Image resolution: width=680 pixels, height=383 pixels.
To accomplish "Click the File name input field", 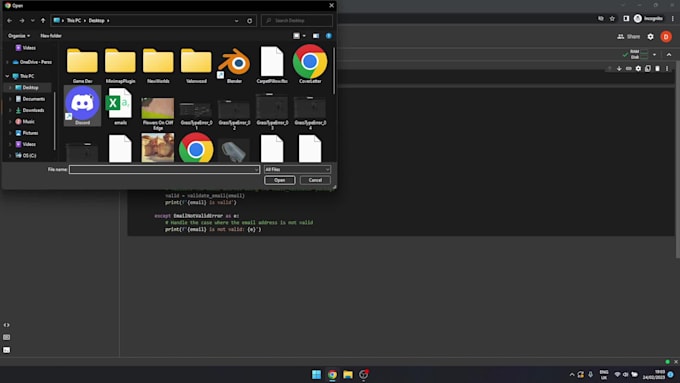I will click(164, 169).
